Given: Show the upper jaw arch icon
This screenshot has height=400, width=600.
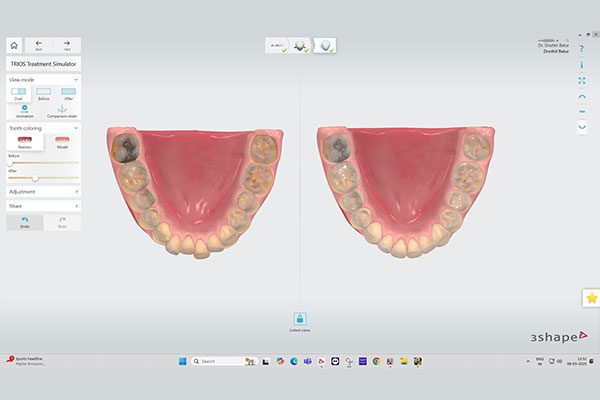Looking at the screenshot, I should click(x=582, y=97).
